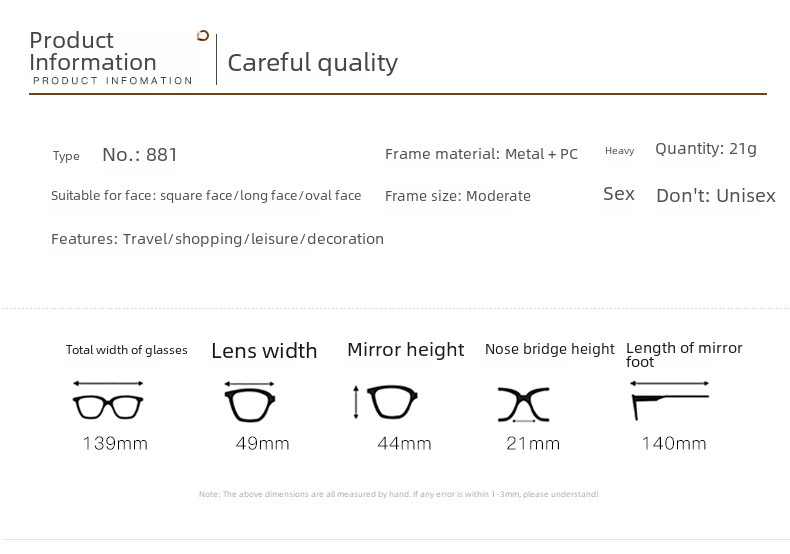Click the hand-measurement note at bottom
This screenshot has height=554, width=790.
click(x=399, y=494)
